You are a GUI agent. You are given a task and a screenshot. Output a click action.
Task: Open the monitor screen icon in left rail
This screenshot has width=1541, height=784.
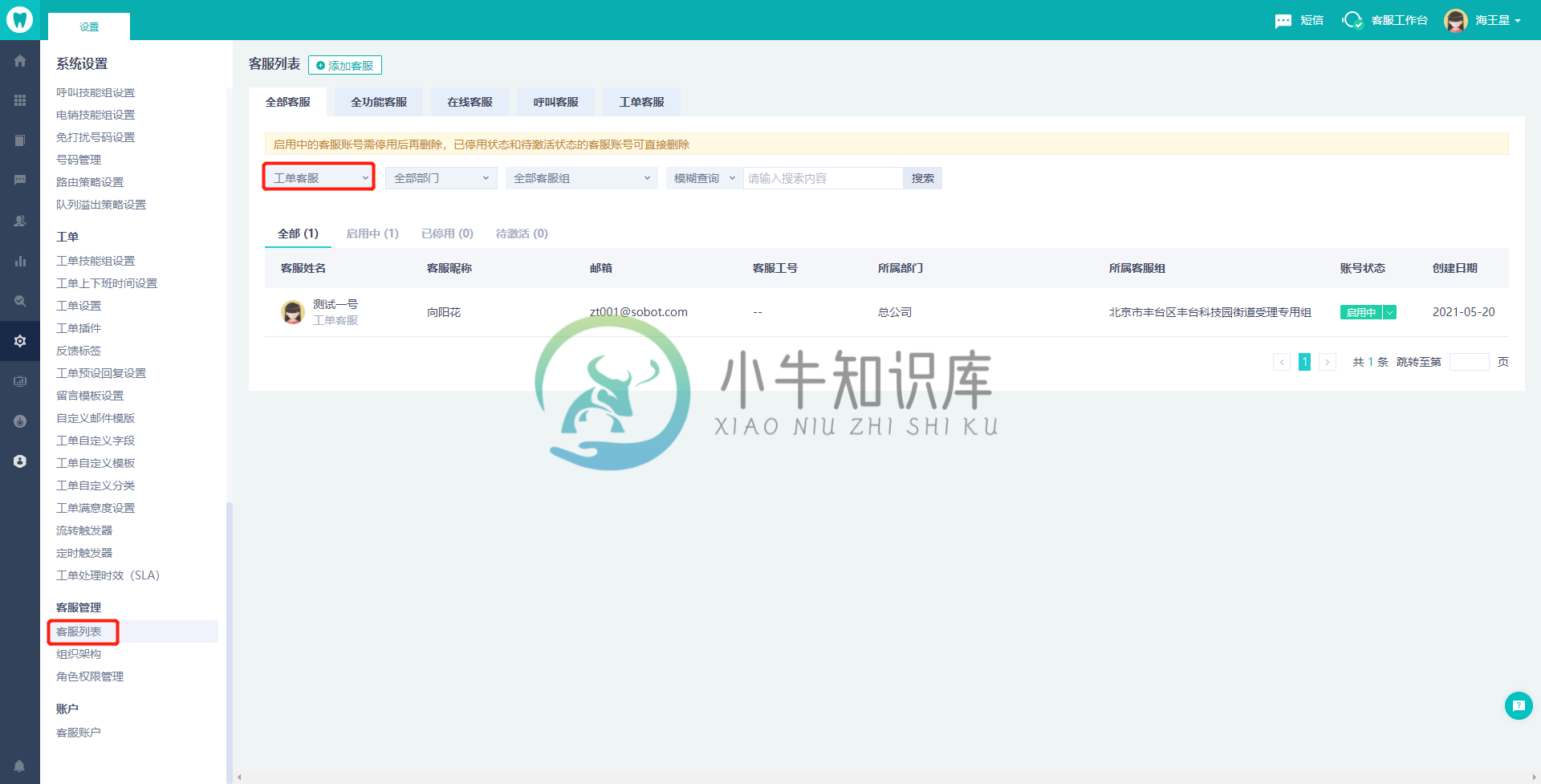(x=20, y=381)
